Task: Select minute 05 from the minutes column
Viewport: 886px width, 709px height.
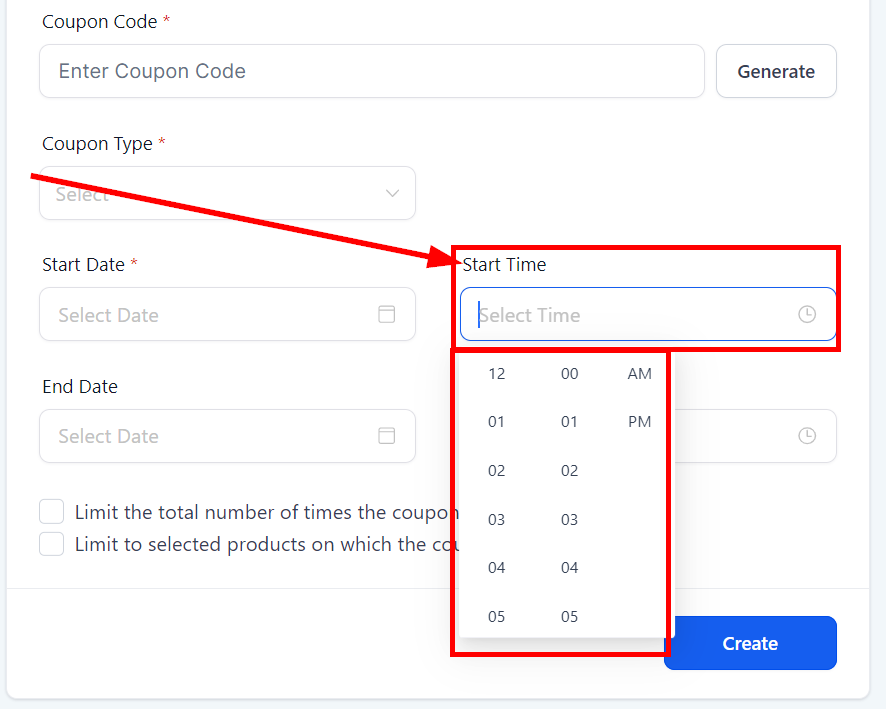Action: click(569, 616)
